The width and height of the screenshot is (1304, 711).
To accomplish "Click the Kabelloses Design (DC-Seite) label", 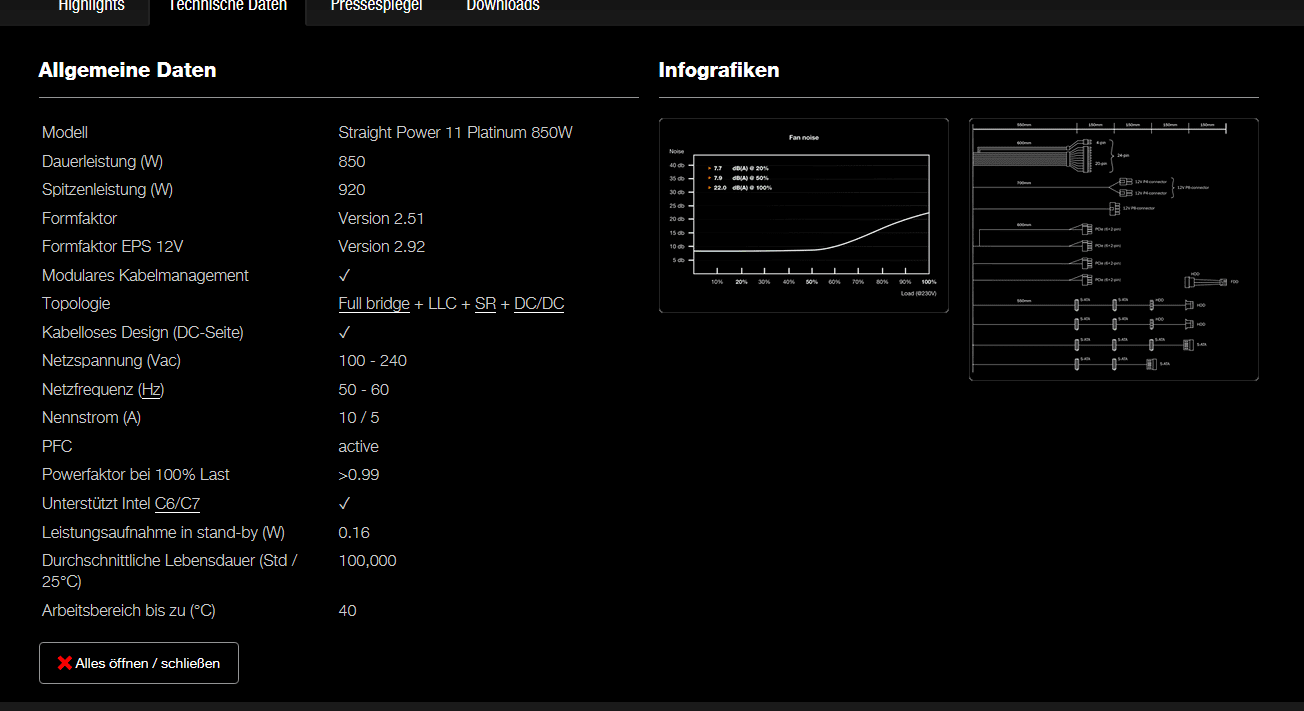I will coord(143,333).
